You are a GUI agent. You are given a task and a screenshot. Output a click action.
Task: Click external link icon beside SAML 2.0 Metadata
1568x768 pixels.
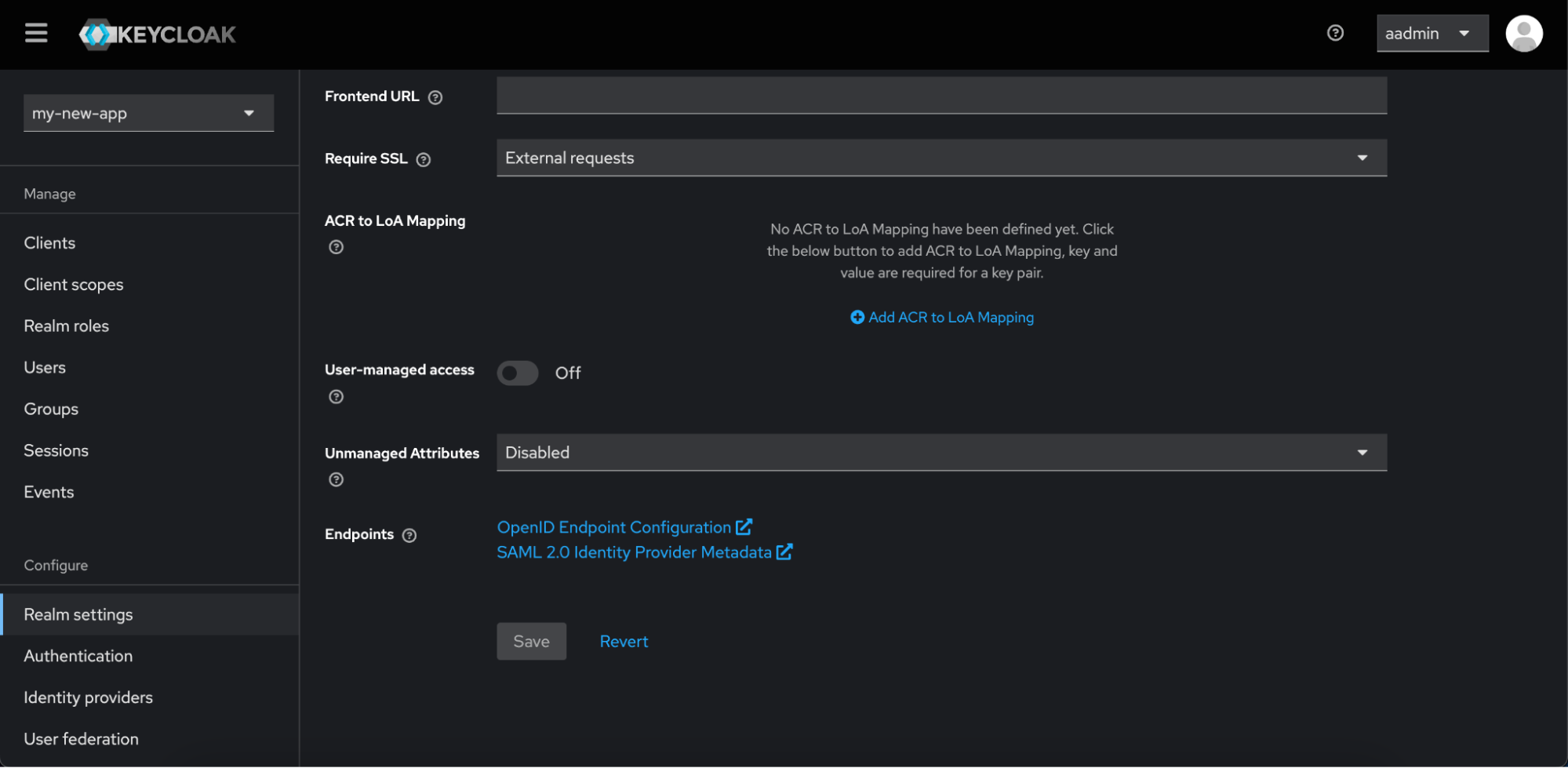point(784,552)
